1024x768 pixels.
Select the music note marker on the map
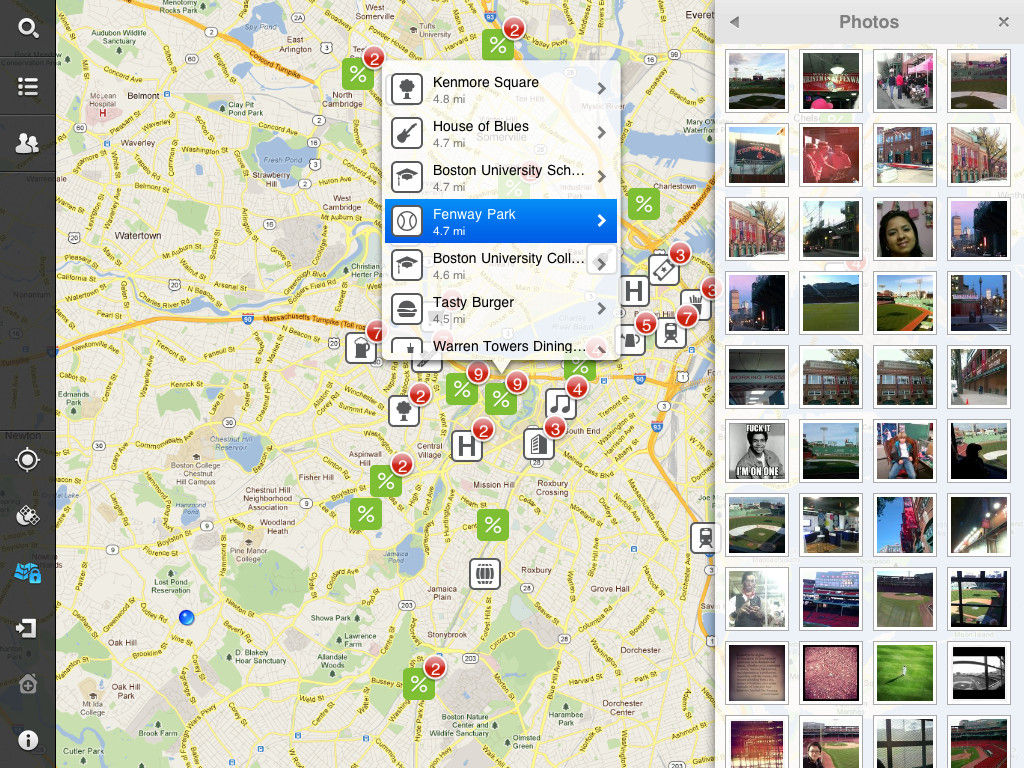[x=561, y=404]
